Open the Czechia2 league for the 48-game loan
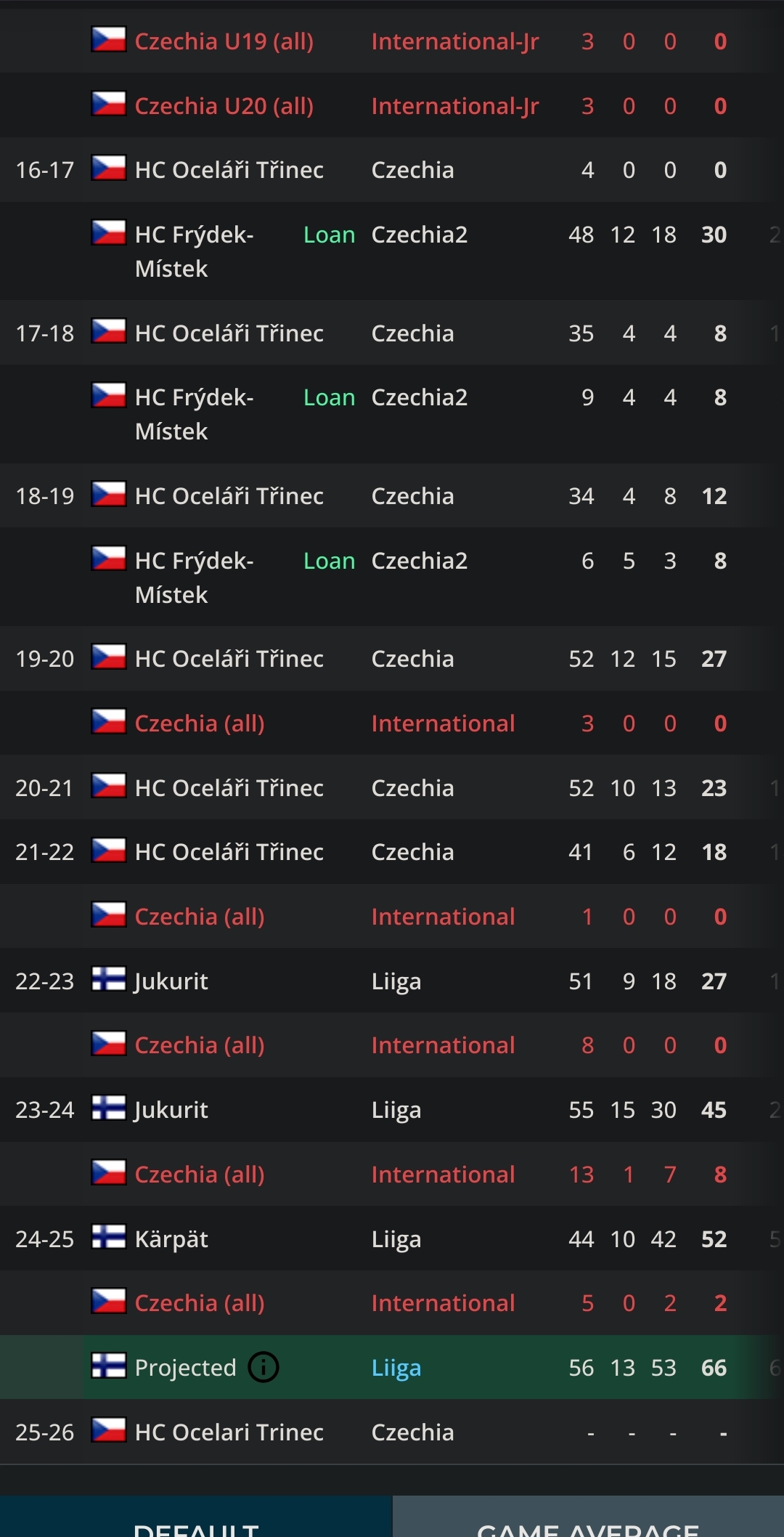The width and height of the screenshot is (784, 1537). click(x=420, y=235)
